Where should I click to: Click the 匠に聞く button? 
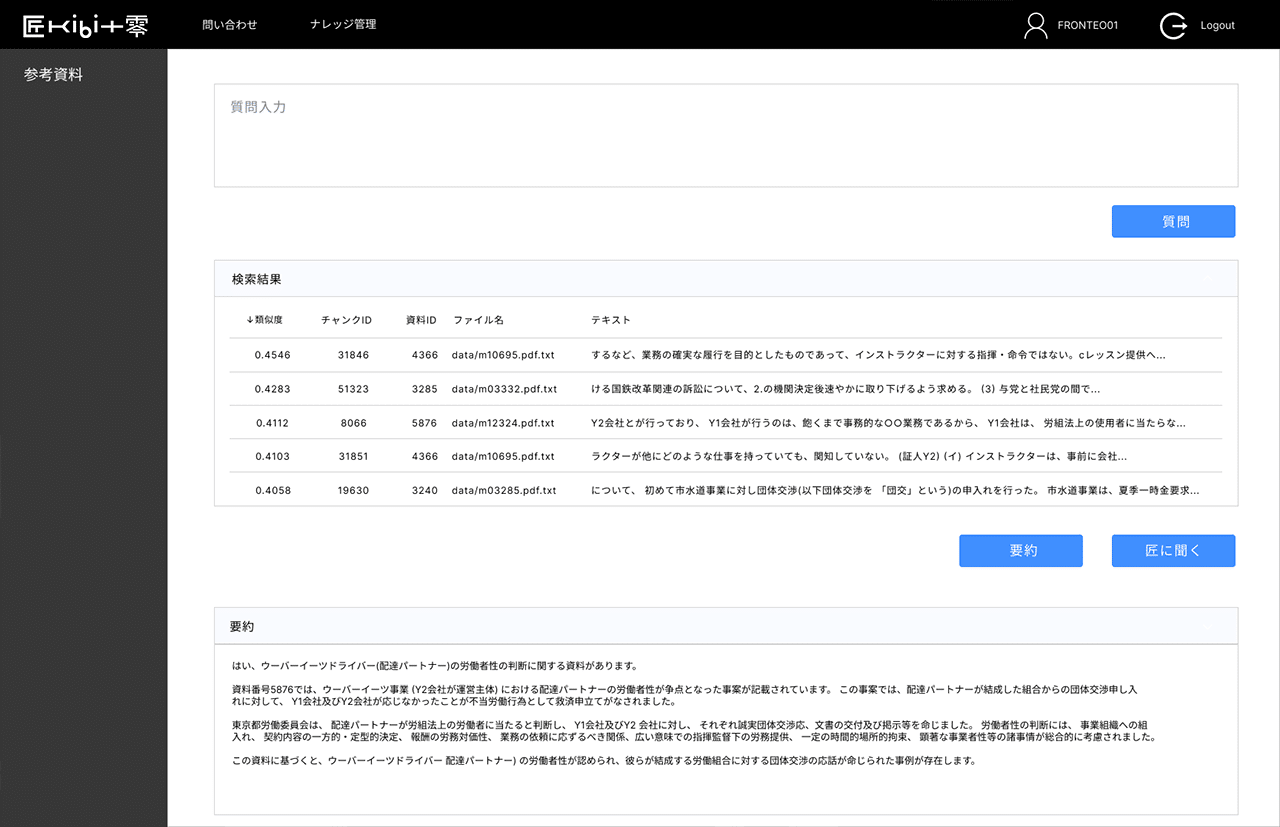click(1173, 550)
